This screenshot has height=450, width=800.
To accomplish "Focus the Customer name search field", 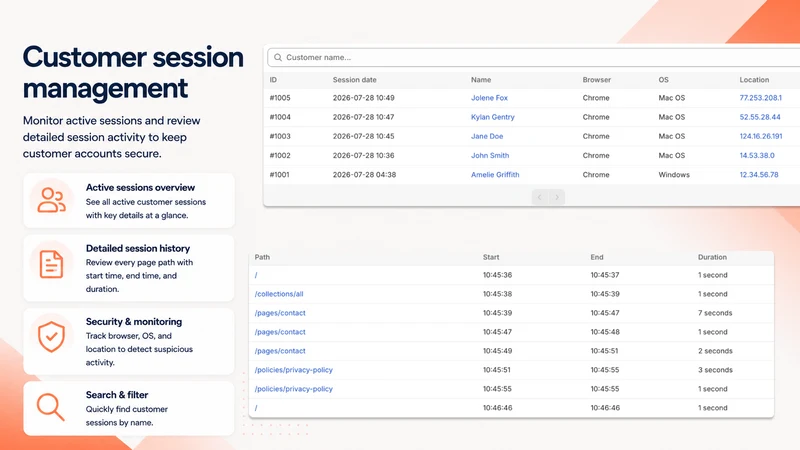I will (534, 58).
